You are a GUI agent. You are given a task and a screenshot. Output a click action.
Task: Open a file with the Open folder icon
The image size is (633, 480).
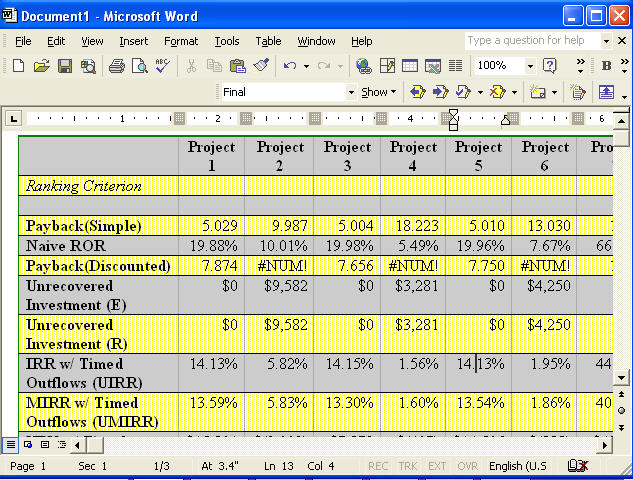click(41, 66)
